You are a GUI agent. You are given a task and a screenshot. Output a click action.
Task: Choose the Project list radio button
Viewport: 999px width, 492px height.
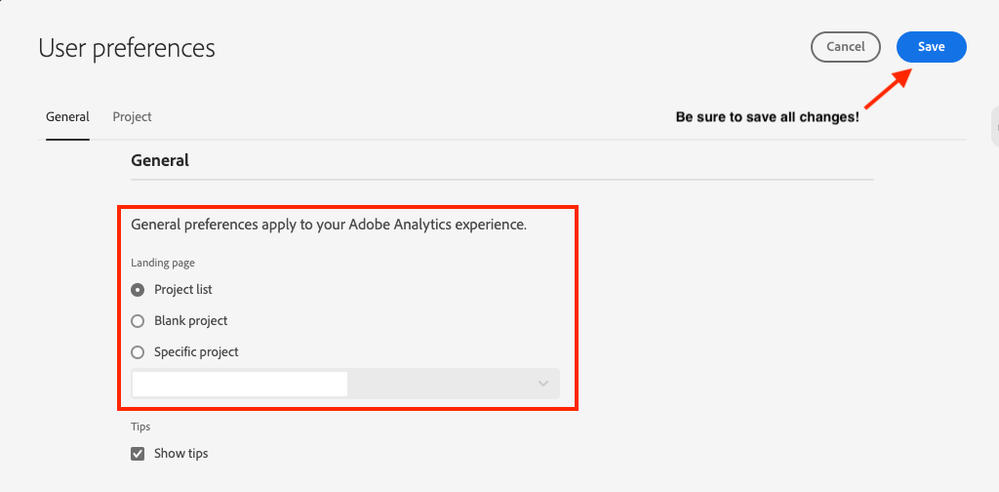coord(138,290)
